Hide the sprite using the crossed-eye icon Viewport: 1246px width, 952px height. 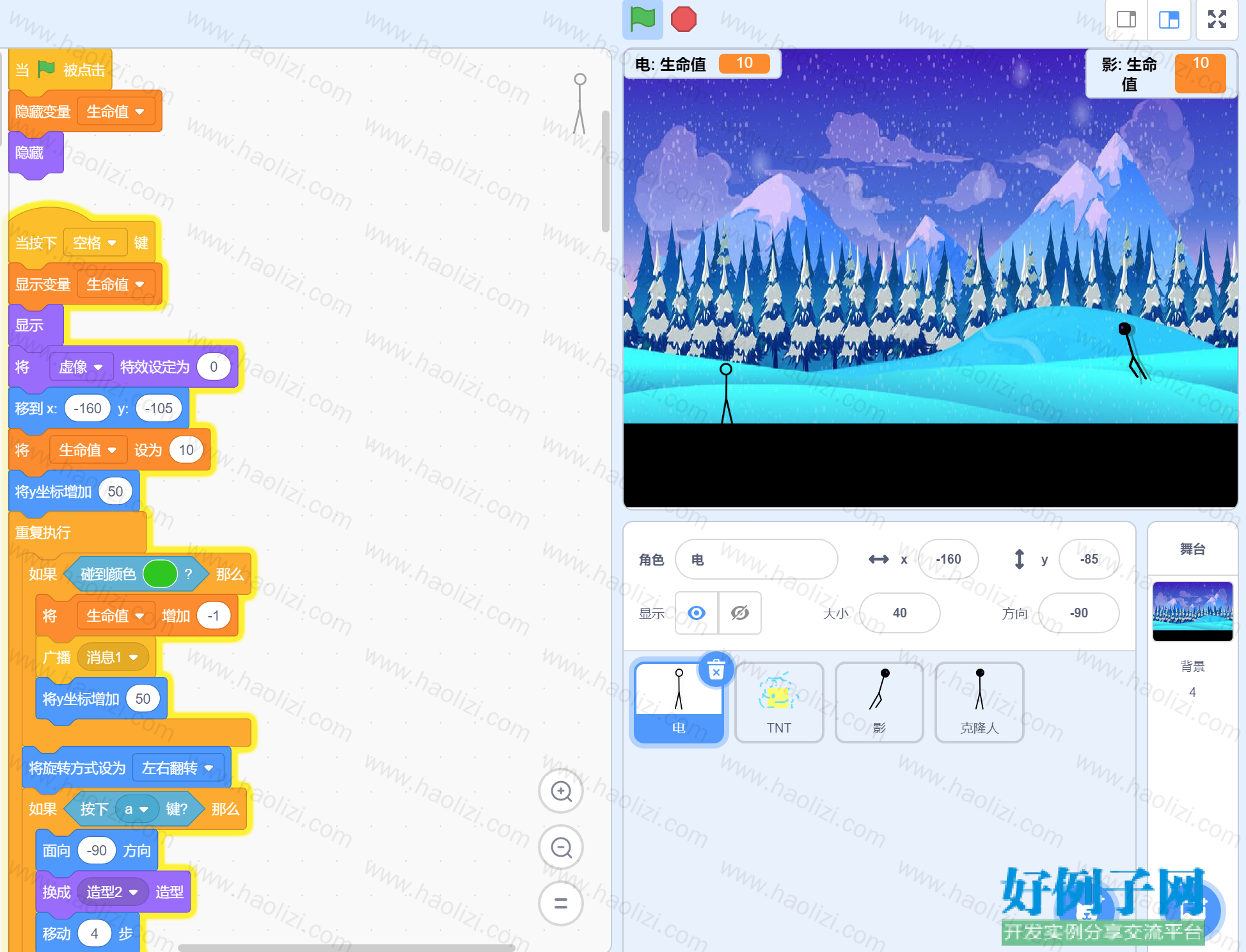pyautogui.click(x=740, y=613)
